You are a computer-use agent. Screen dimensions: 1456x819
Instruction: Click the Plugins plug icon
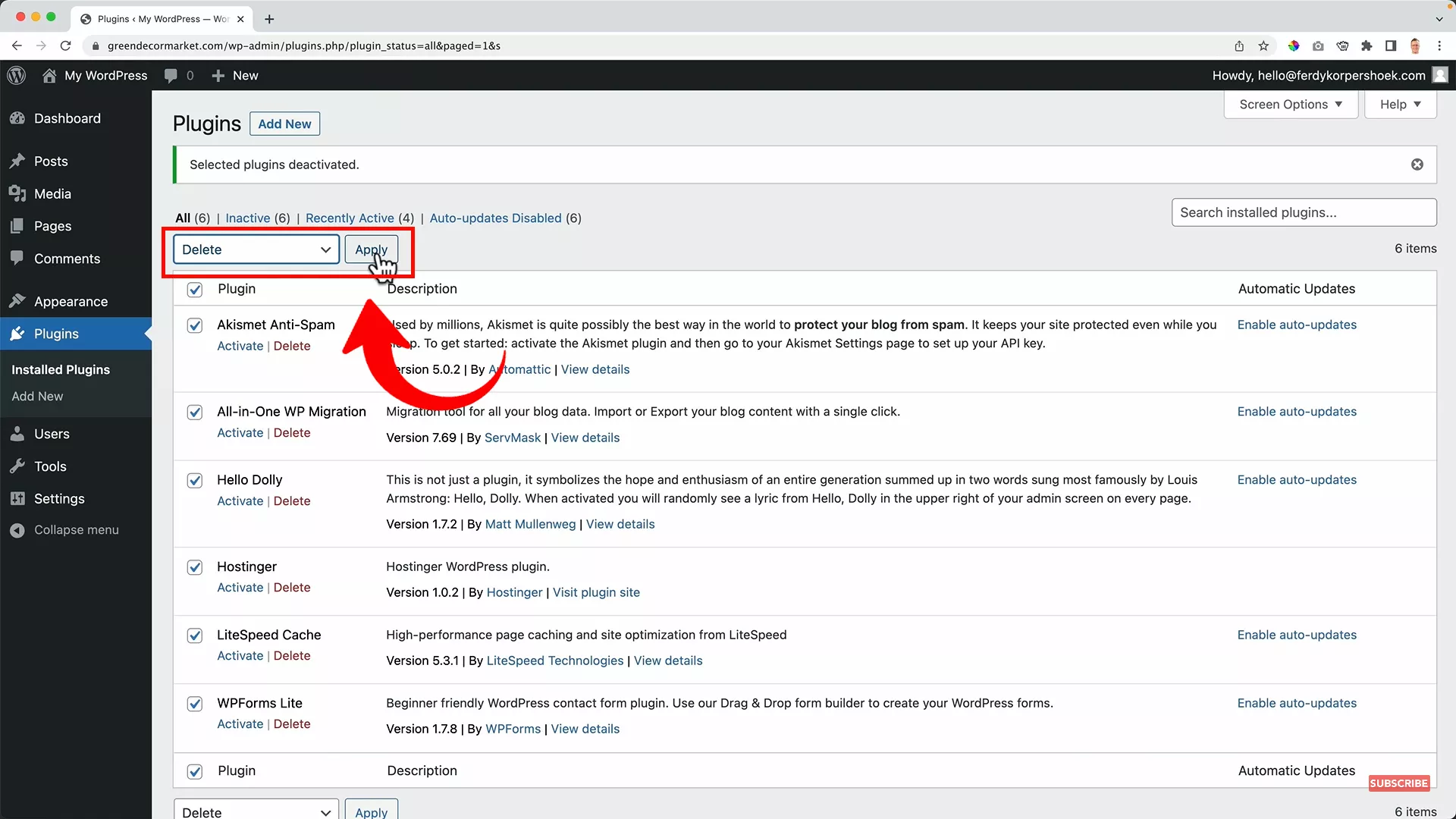pyautogui.click(x=17, y=334)
